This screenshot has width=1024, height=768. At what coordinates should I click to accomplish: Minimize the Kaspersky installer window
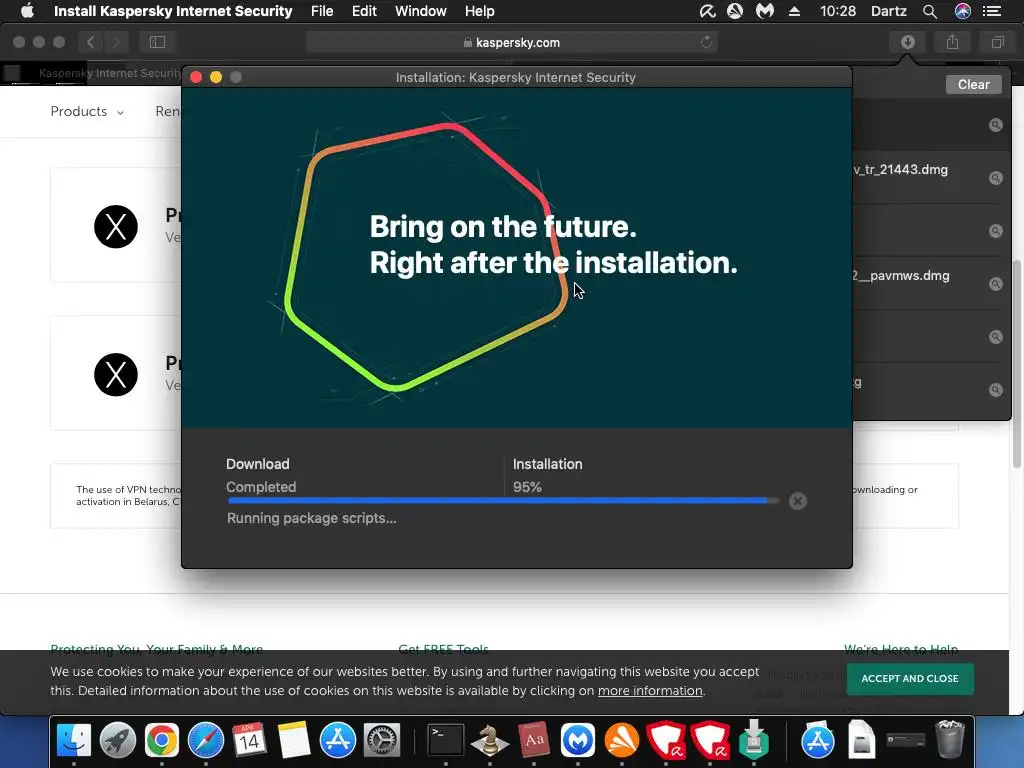[216, 77]
